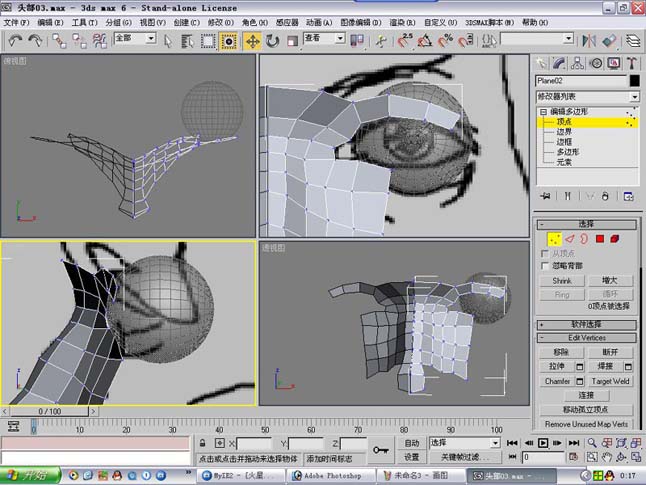Open the 修改器列表 modifier dropdown
Screen dimensions: 646x485
(x=634, y=97)
